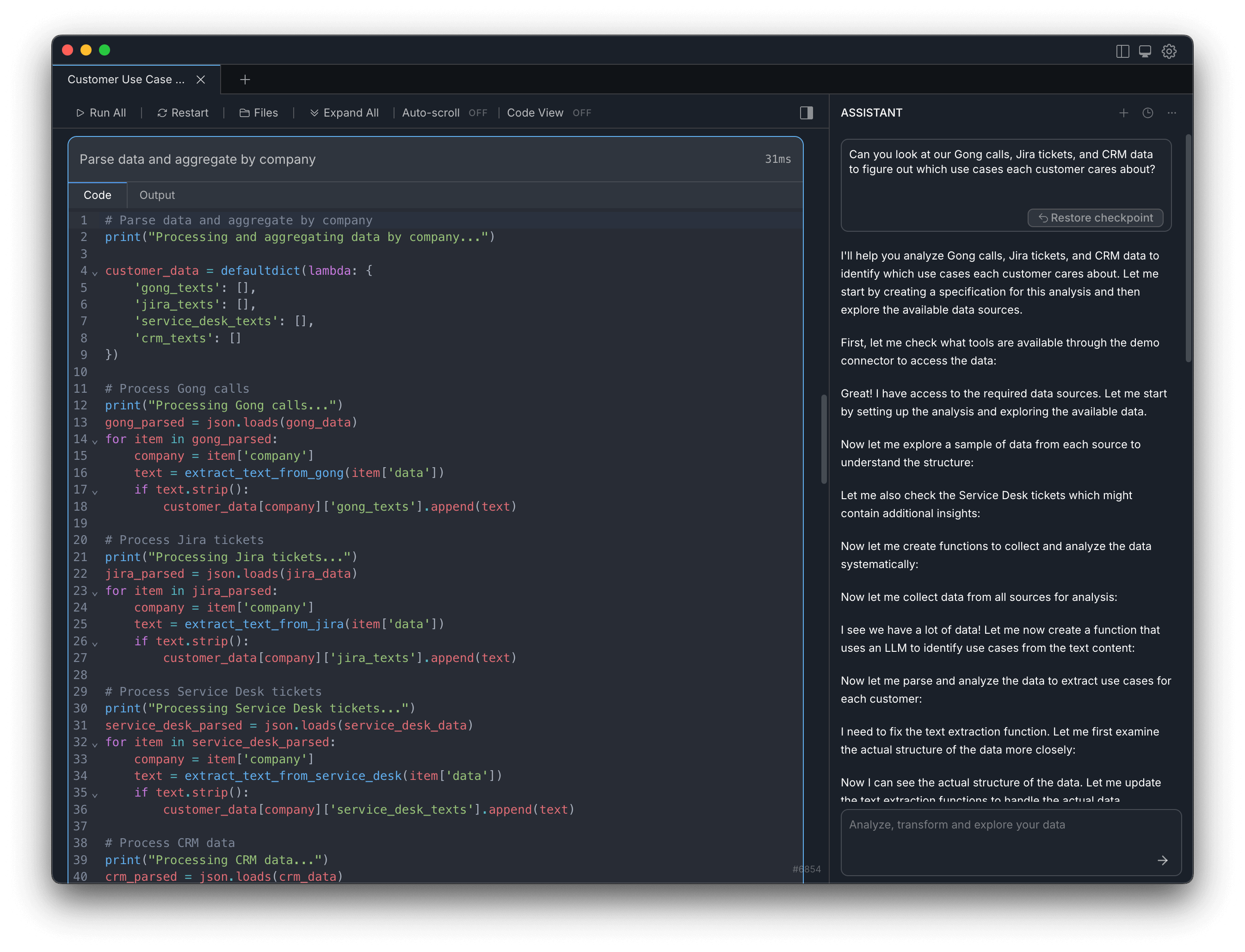The height and width of the screenshot is (952, 1245).
Task: Open assistant more options ellipsis
Action: point(1171,113)
